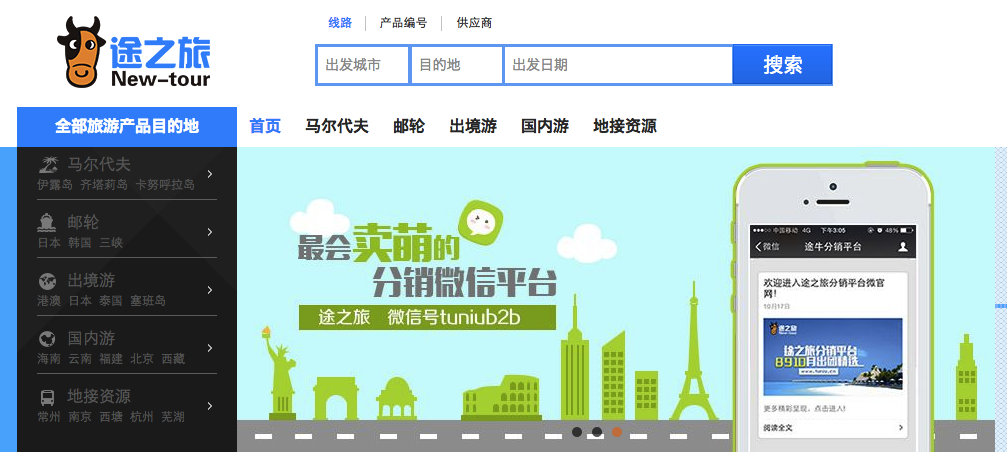
Task: Select the second carousel dot indicator
Action: tap(597, 432)
